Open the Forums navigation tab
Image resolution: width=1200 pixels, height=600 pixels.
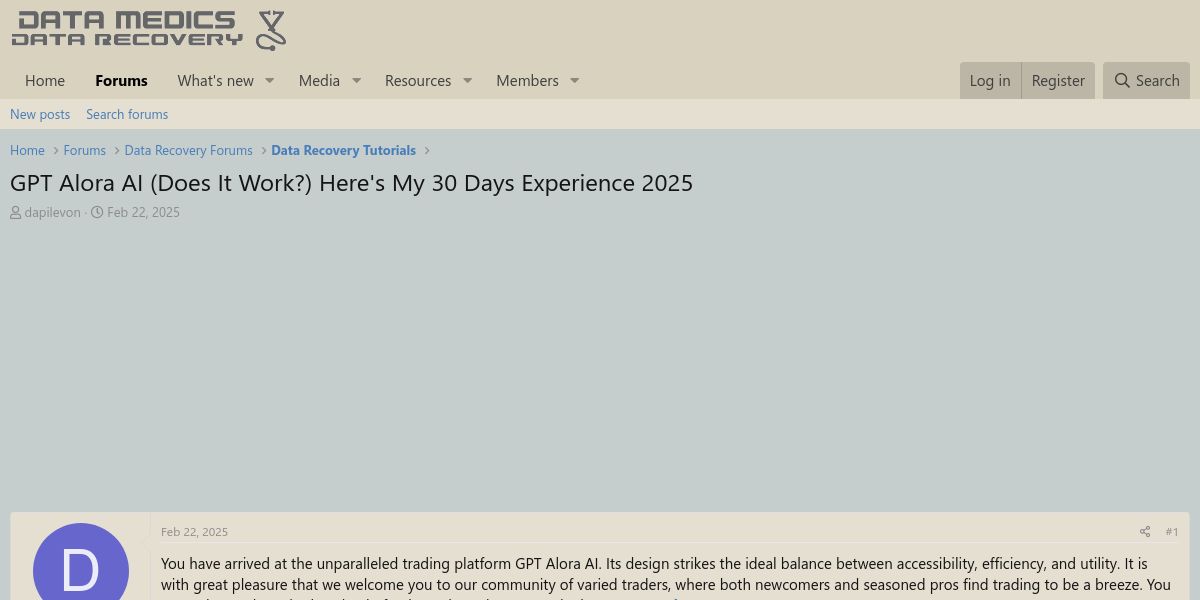(121, 81)
